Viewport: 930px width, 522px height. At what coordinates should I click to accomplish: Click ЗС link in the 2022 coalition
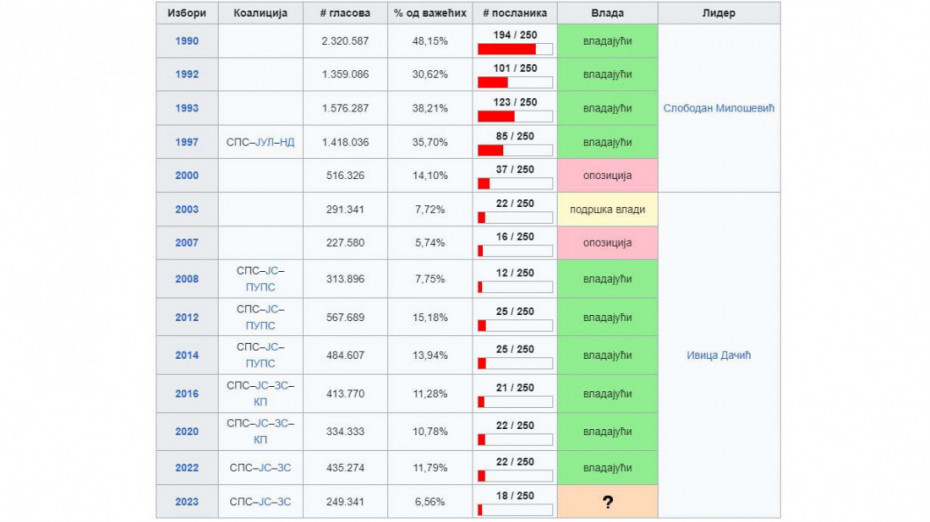click(284, 467)
